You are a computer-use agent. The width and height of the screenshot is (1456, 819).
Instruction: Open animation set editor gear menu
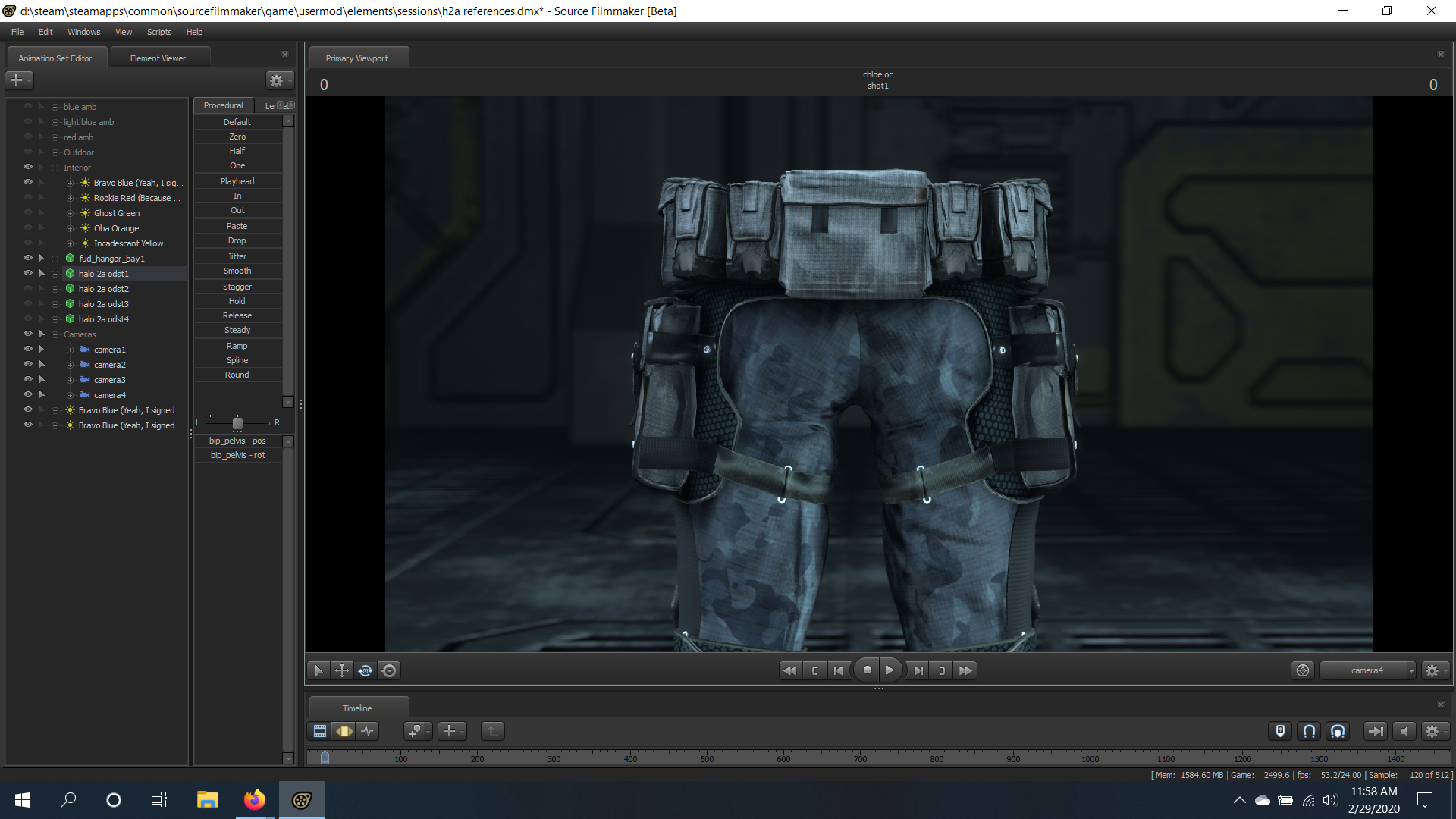pyautogui.click(x=278, y=80)
